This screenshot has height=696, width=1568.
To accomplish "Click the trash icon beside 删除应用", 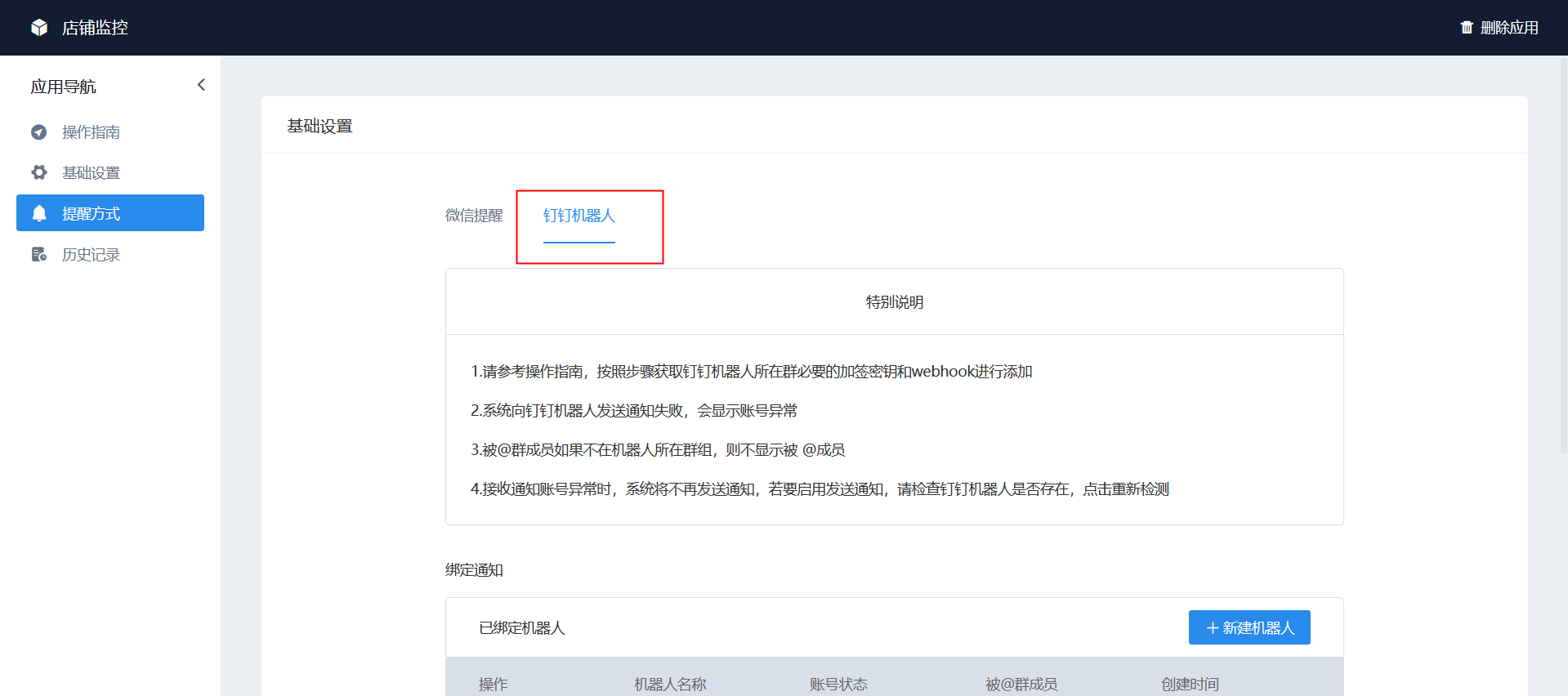I will click(1467, 28).
